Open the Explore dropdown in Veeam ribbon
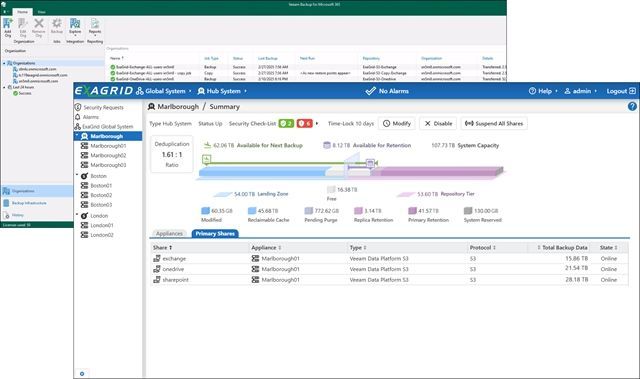This screenshot has width=640, height=379. point(75,27)
